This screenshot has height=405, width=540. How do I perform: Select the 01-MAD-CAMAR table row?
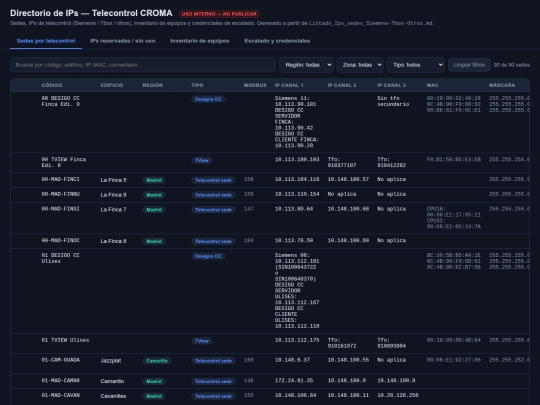click(x=270, y=381)
